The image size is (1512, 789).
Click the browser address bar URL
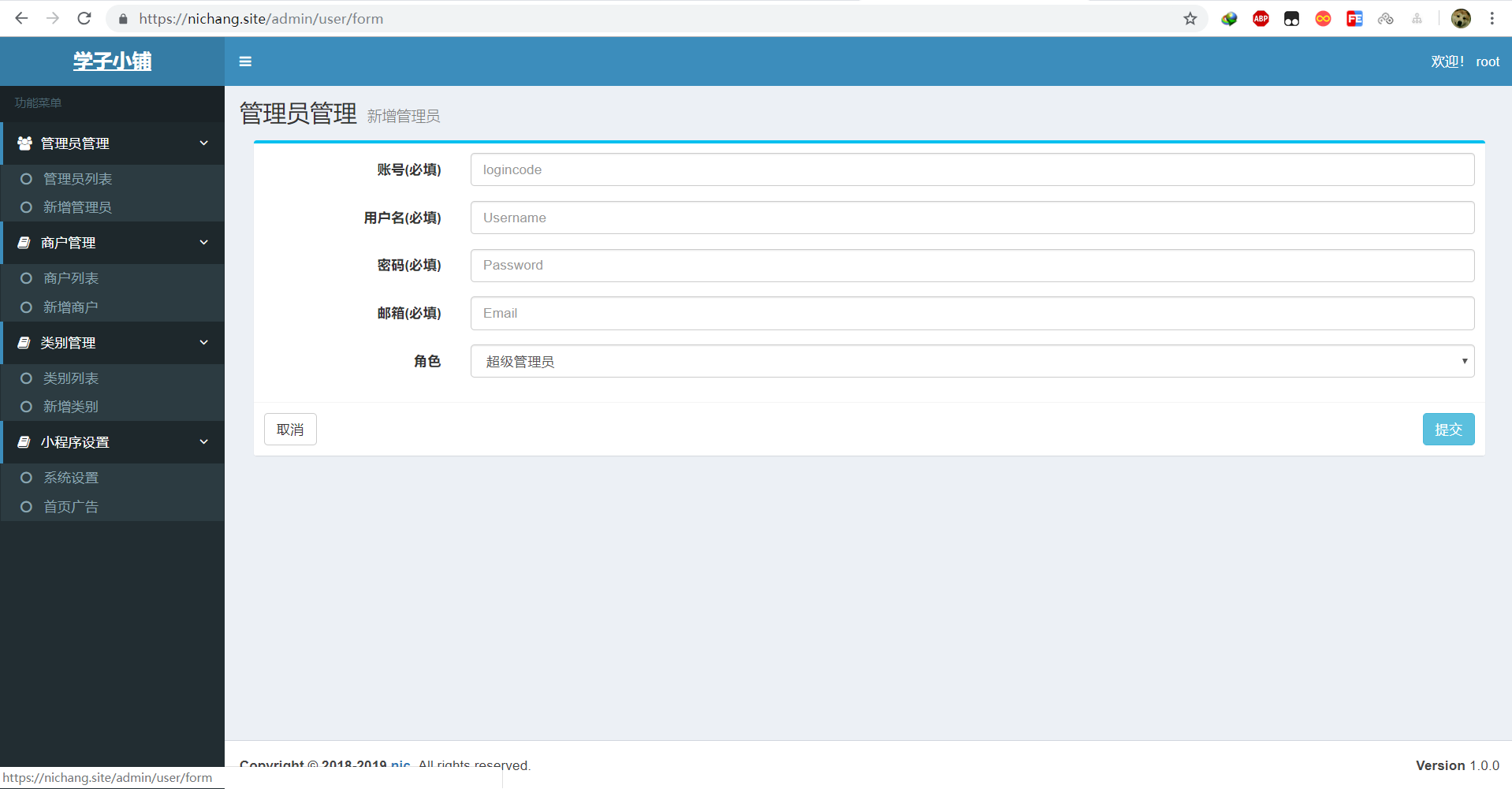[x=261, y=18]
